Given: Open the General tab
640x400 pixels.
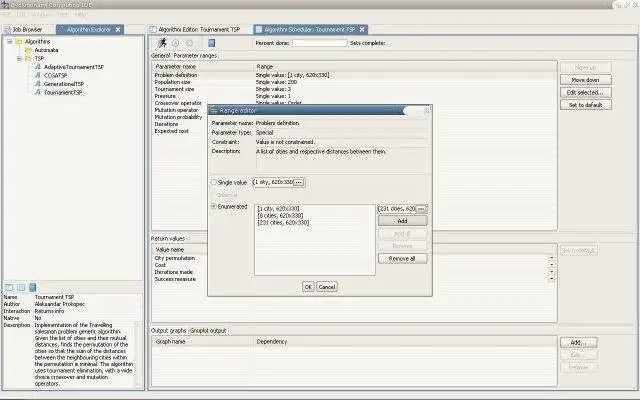Looking at the screenshot, I should click(x=160, y=55).
